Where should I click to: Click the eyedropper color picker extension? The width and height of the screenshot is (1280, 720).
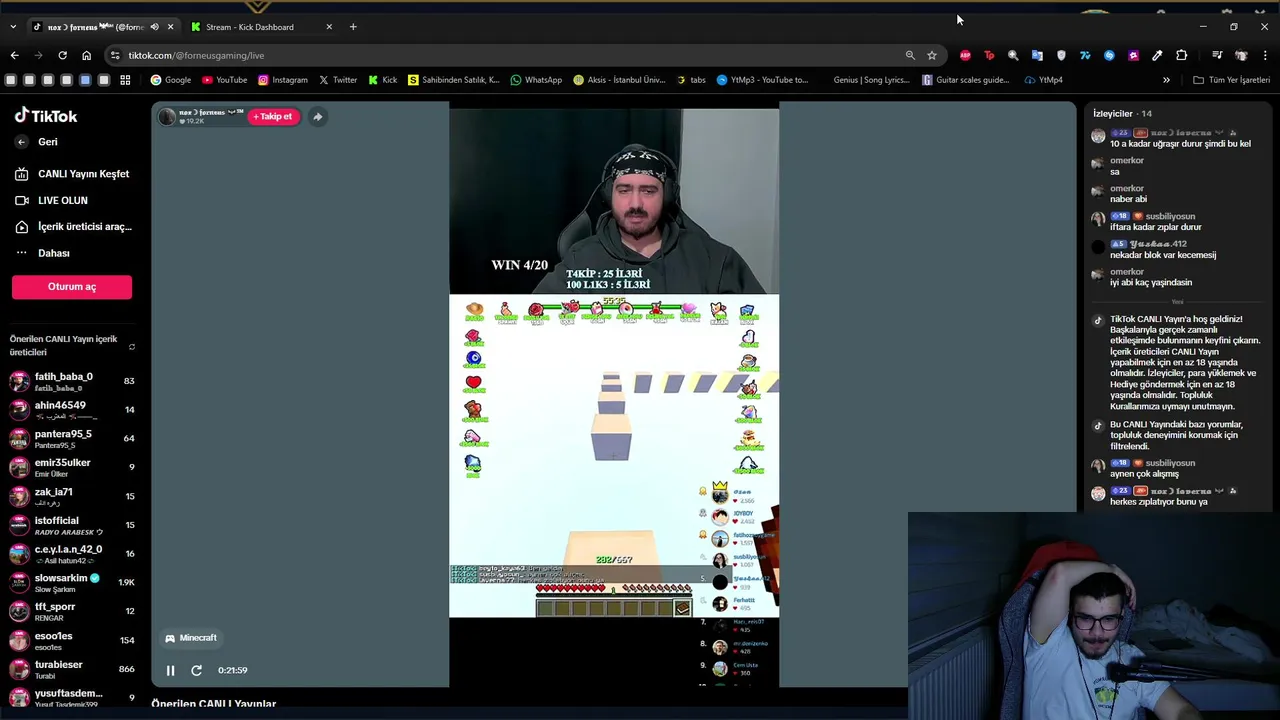coord(1157,55)
